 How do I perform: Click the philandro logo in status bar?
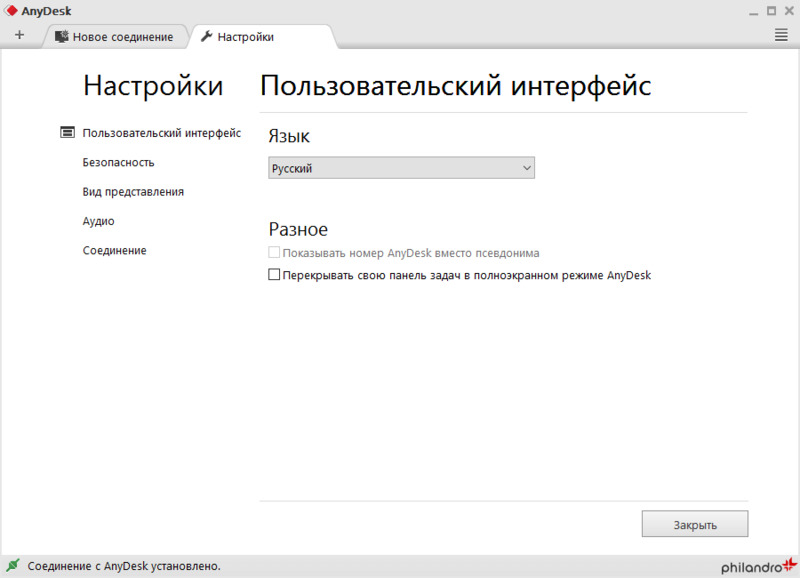(x=759, y=565)
